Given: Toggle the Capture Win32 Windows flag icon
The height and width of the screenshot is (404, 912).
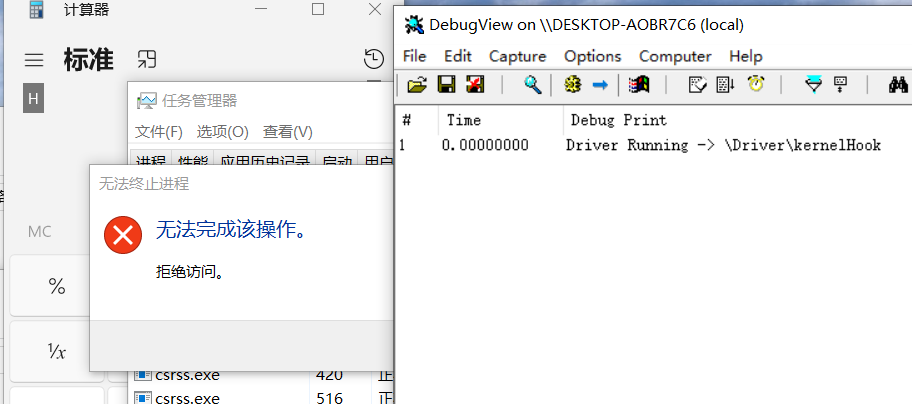Looking at the screenshot, I should pos(639,85).
